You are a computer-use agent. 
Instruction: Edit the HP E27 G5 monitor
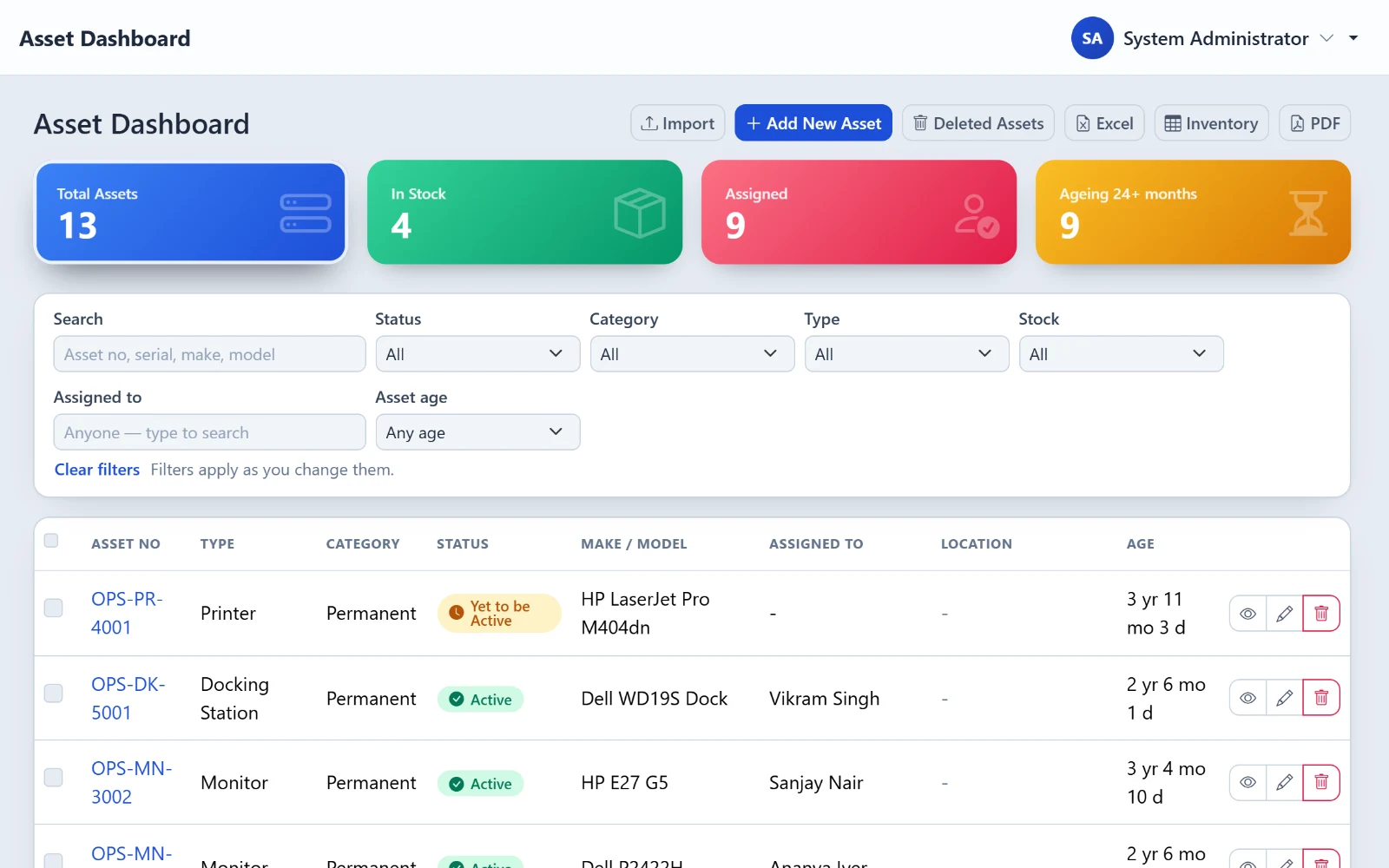1284,782
